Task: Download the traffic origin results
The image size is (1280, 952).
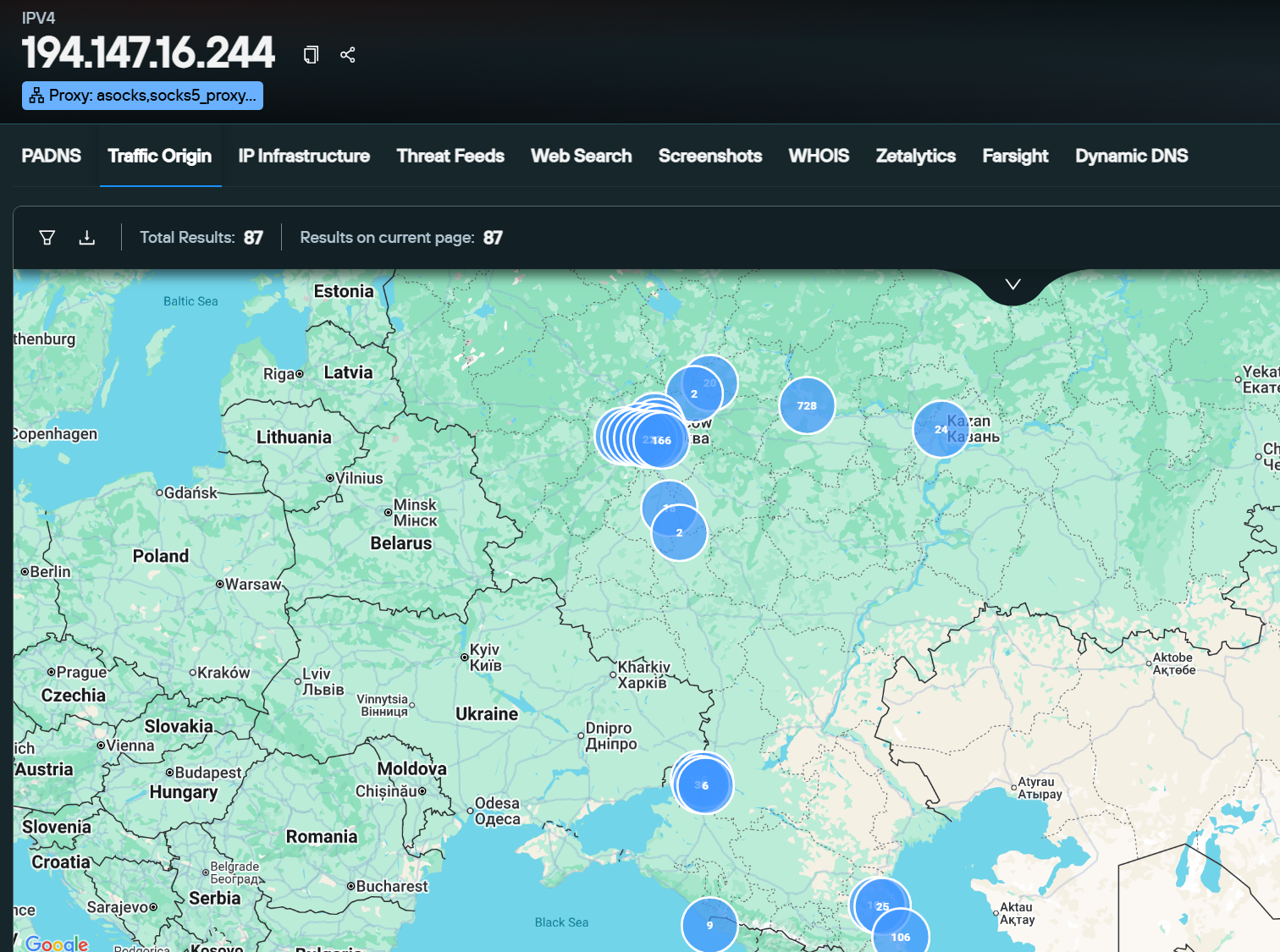Action: 87,237
